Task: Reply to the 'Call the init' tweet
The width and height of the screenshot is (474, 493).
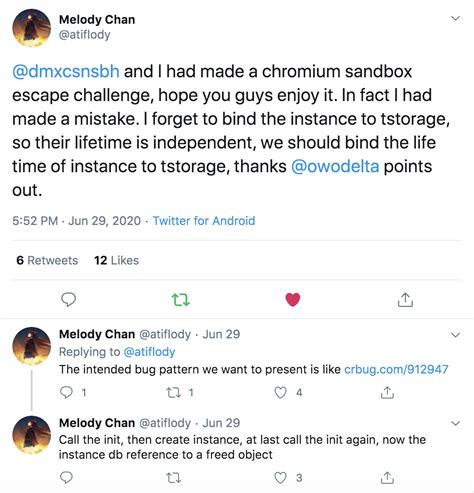Action: click(66, 477)
